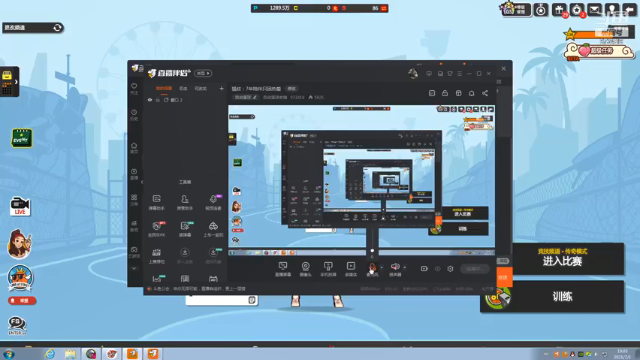This screenshot has width=640, height=360.
Task: Collapse the left panel with arrow handle
Action: [142, 182]
